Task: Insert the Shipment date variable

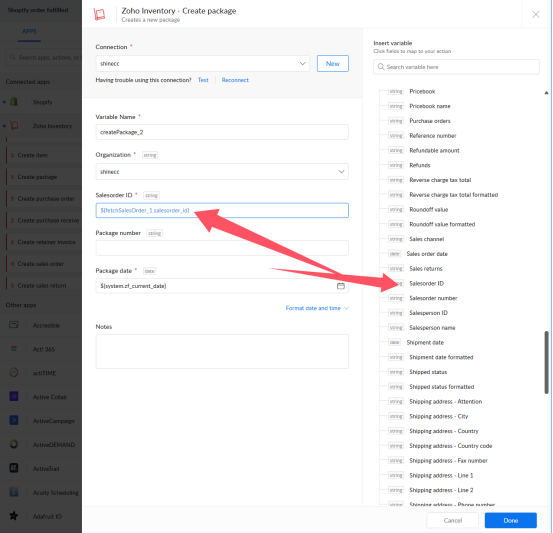Action: (x=425, y=343)
